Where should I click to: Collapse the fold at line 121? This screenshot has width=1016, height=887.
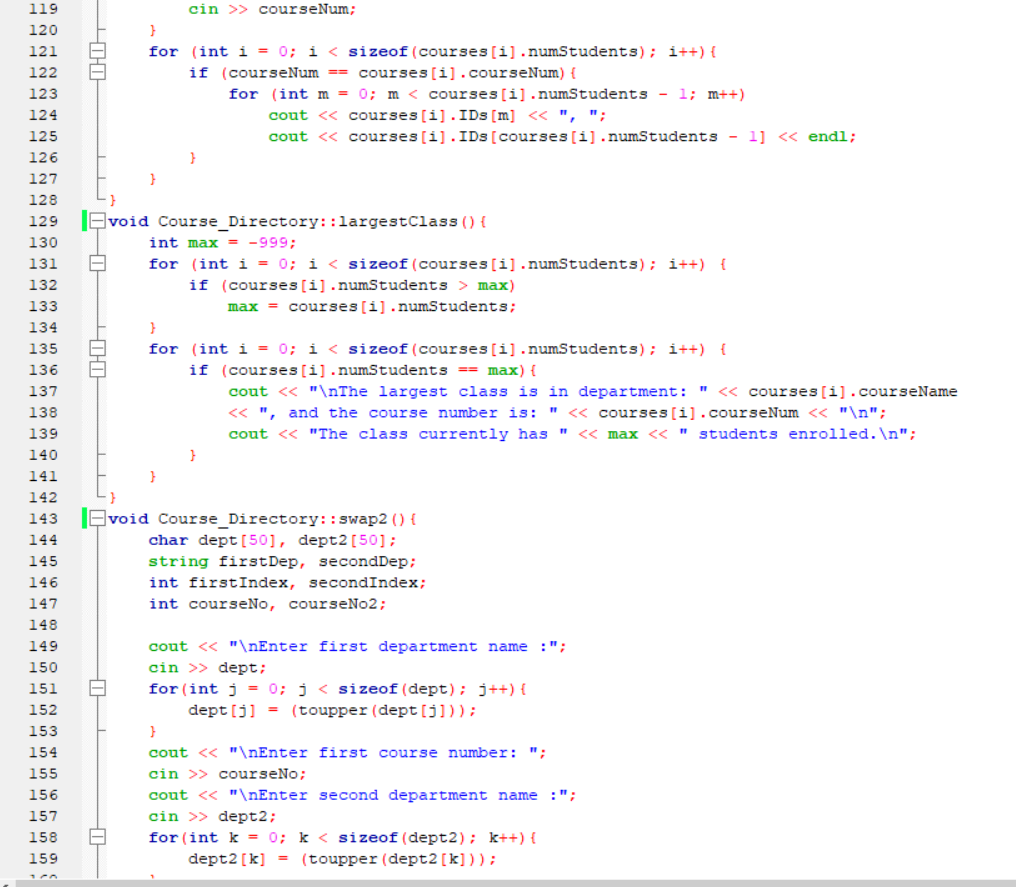(x=97, y=51)
